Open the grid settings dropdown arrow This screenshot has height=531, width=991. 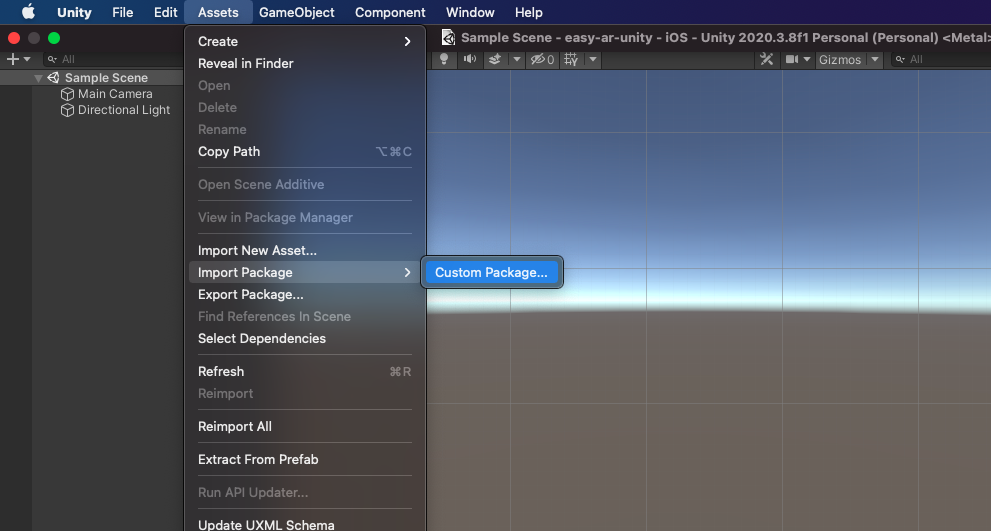pos(593,59)
